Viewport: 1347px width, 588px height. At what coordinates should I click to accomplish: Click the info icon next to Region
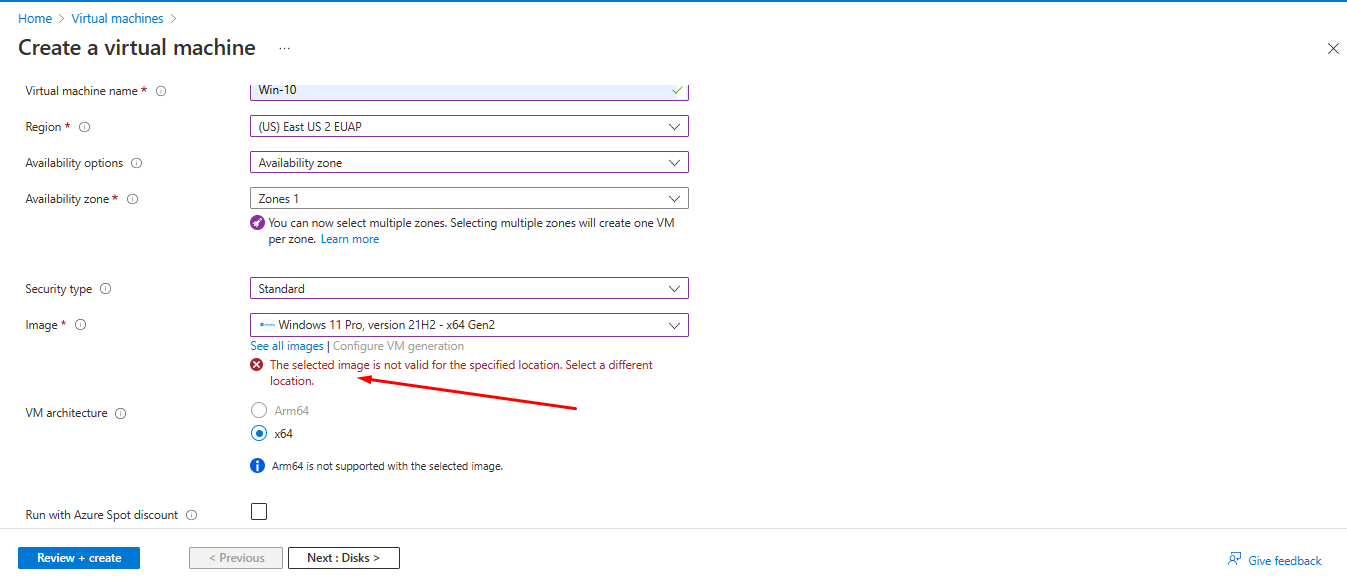83,127
